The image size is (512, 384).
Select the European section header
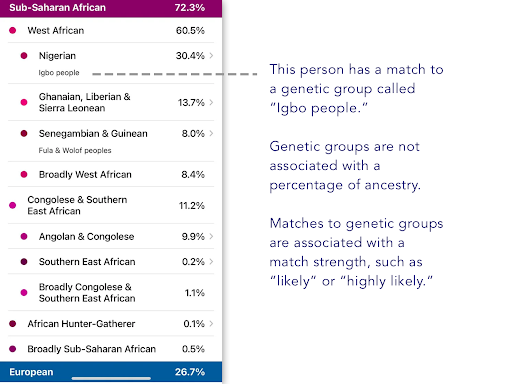111,372
